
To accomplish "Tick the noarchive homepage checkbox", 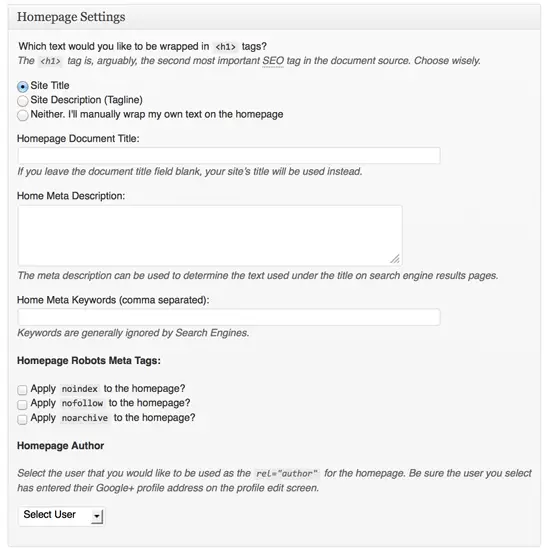I will 22,419.
